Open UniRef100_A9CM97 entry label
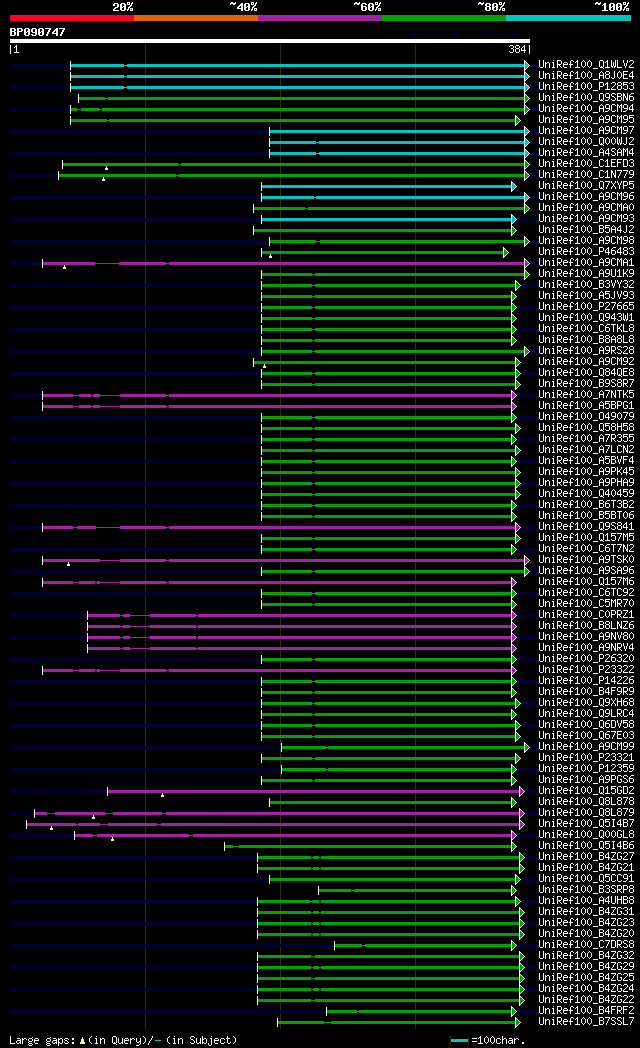640x1048 pixels. tap(586, 131)
